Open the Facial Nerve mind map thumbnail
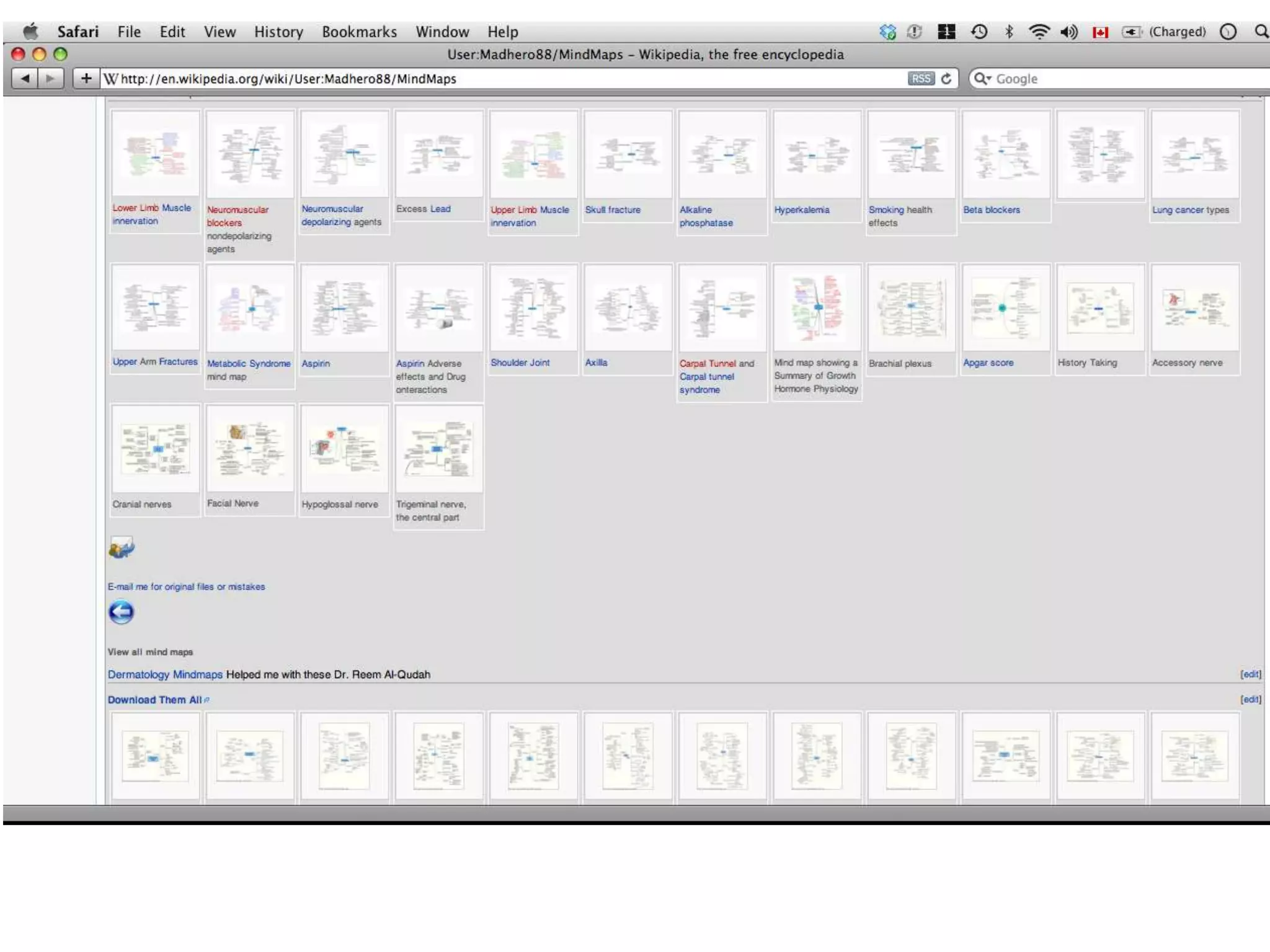 tap(250, 448)
